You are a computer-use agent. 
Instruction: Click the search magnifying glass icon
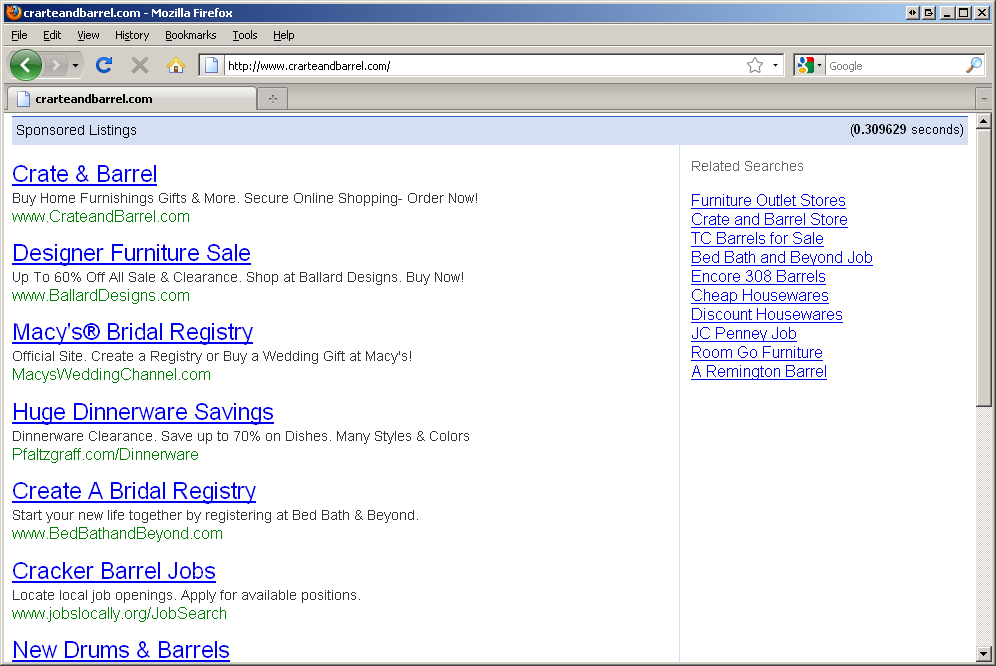pos(973,65)
